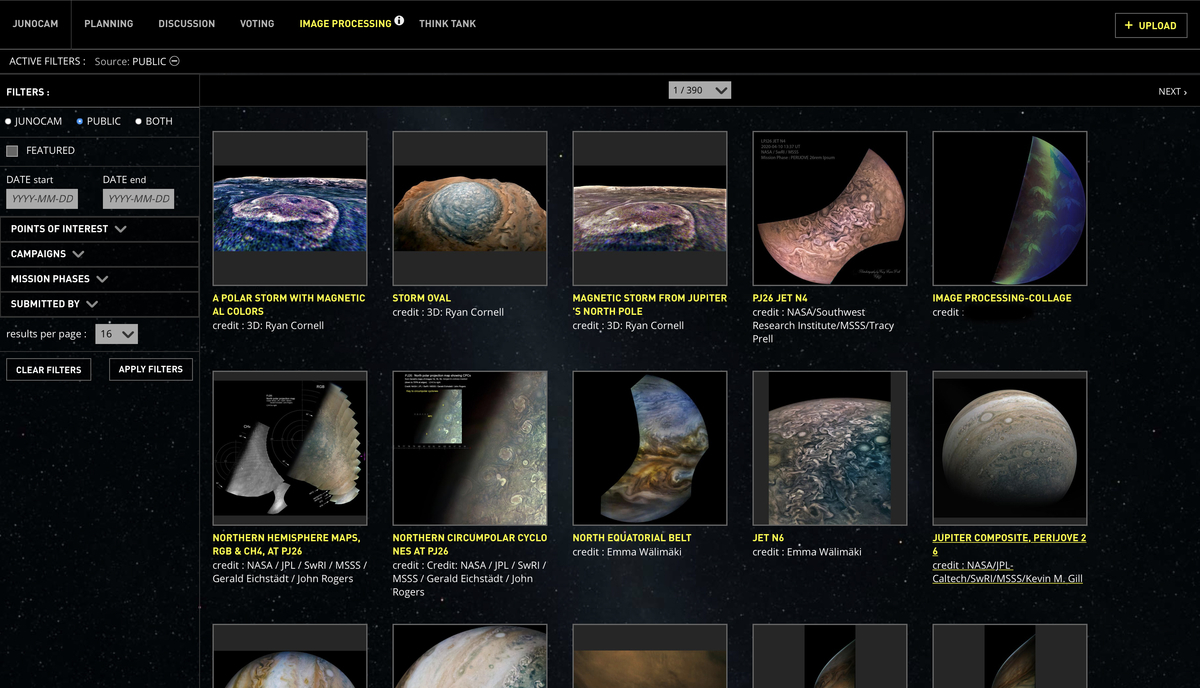The height and width of the screenshot is (688, 1200).
Task: Open the results per page dropdown
Action: point(116,334)
